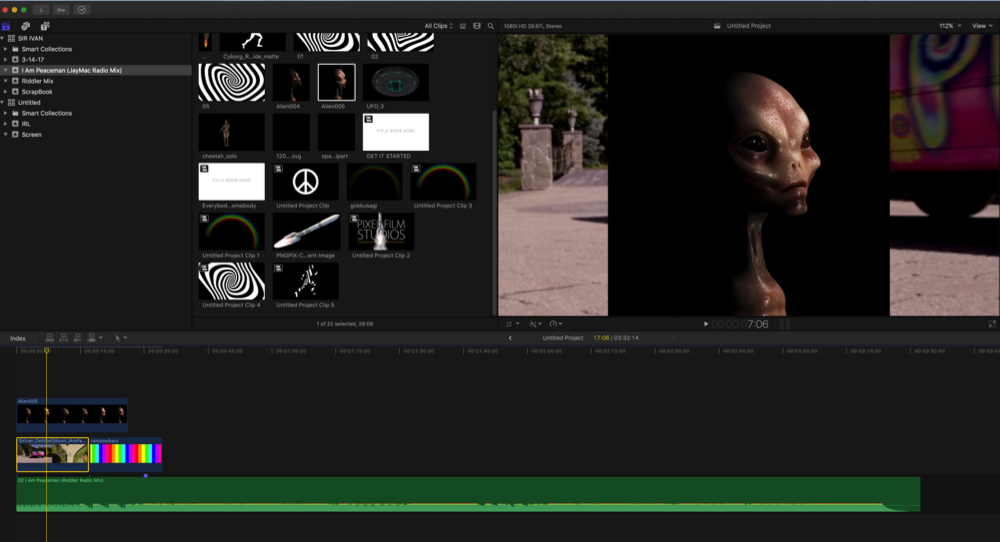The height and width of the screenshot is (542, 1000).
Task: Open the Keyword Editor key icon
Action: 62,9
